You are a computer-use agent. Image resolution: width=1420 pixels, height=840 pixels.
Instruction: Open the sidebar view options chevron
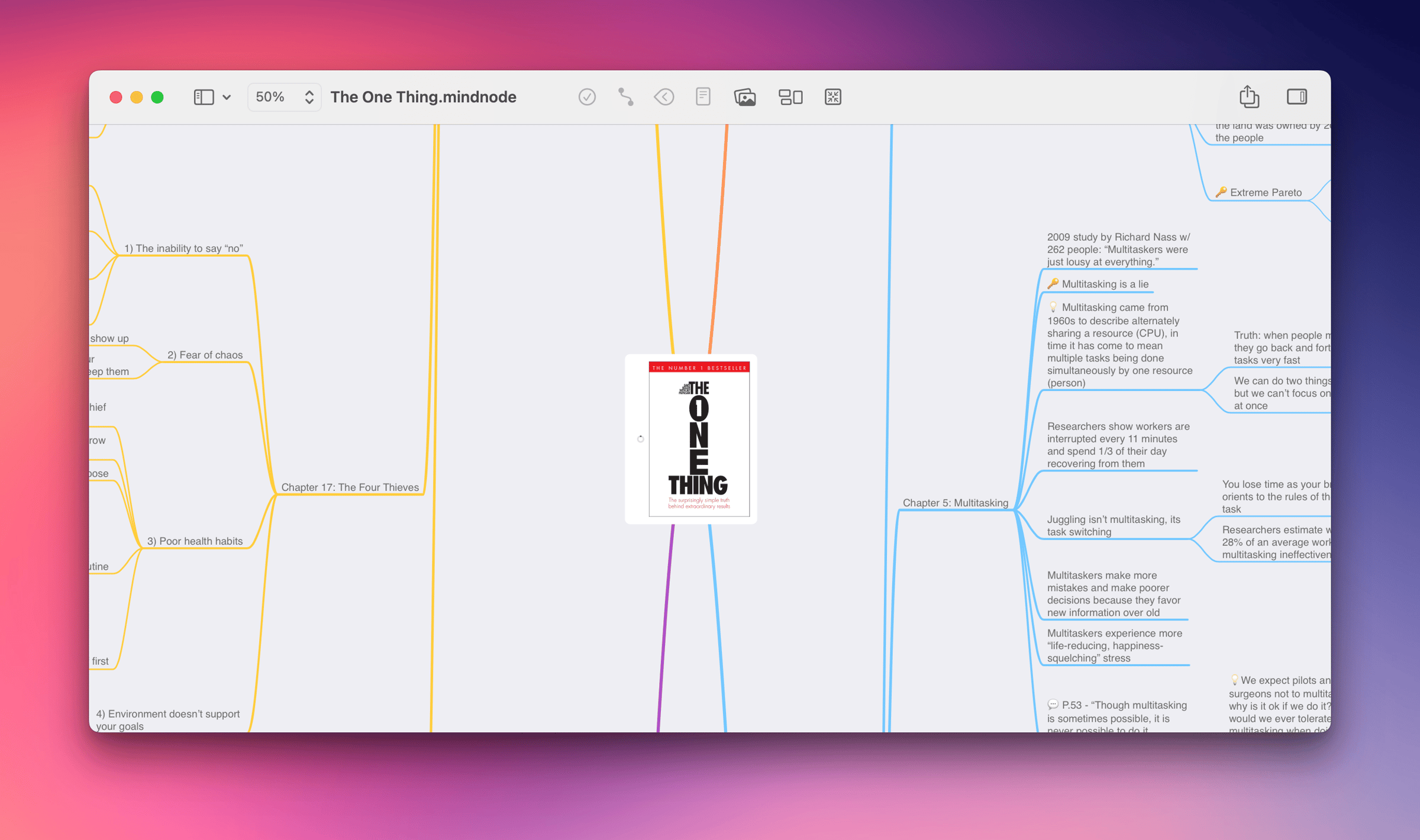pos(227,98)
